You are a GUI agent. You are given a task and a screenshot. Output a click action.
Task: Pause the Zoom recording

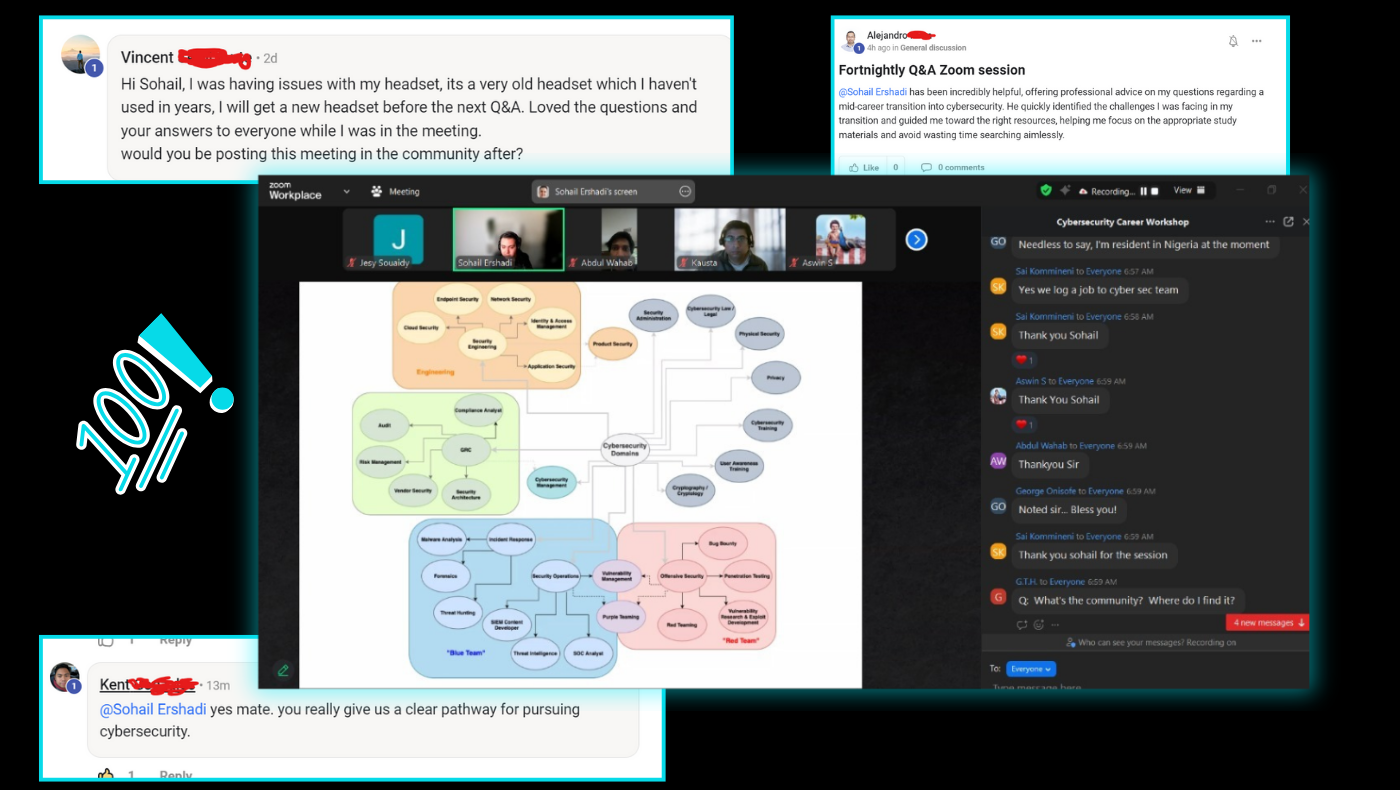(1144, 191)
